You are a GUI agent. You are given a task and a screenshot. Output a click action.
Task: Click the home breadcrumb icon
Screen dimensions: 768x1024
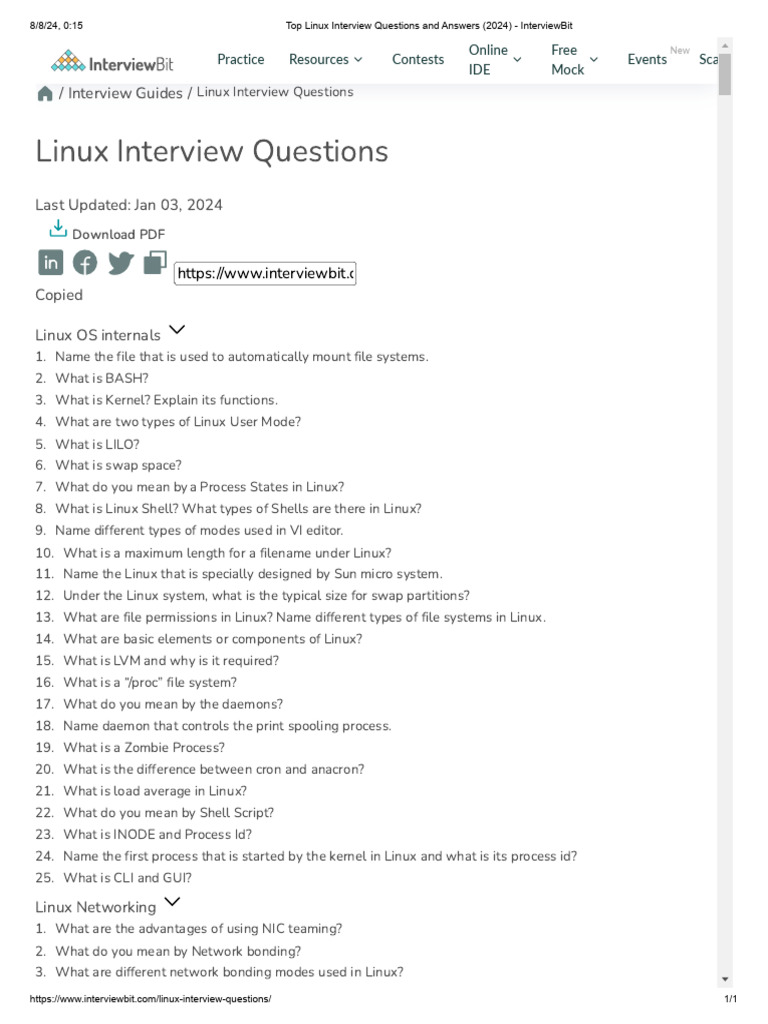pyautogui.click(x=44, y=93)
